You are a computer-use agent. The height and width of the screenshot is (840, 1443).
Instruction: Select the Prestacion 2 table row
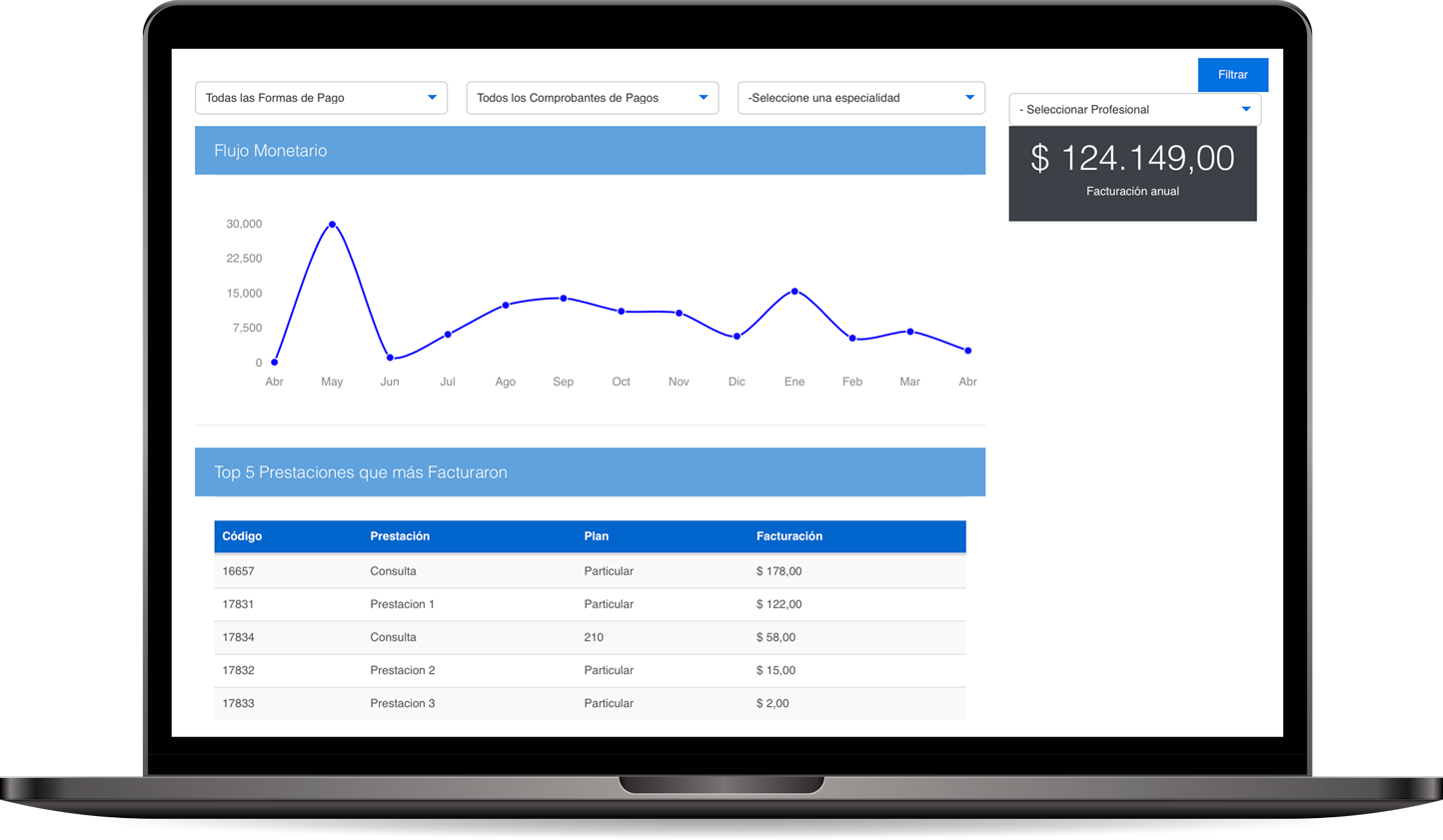click(590, 670)
